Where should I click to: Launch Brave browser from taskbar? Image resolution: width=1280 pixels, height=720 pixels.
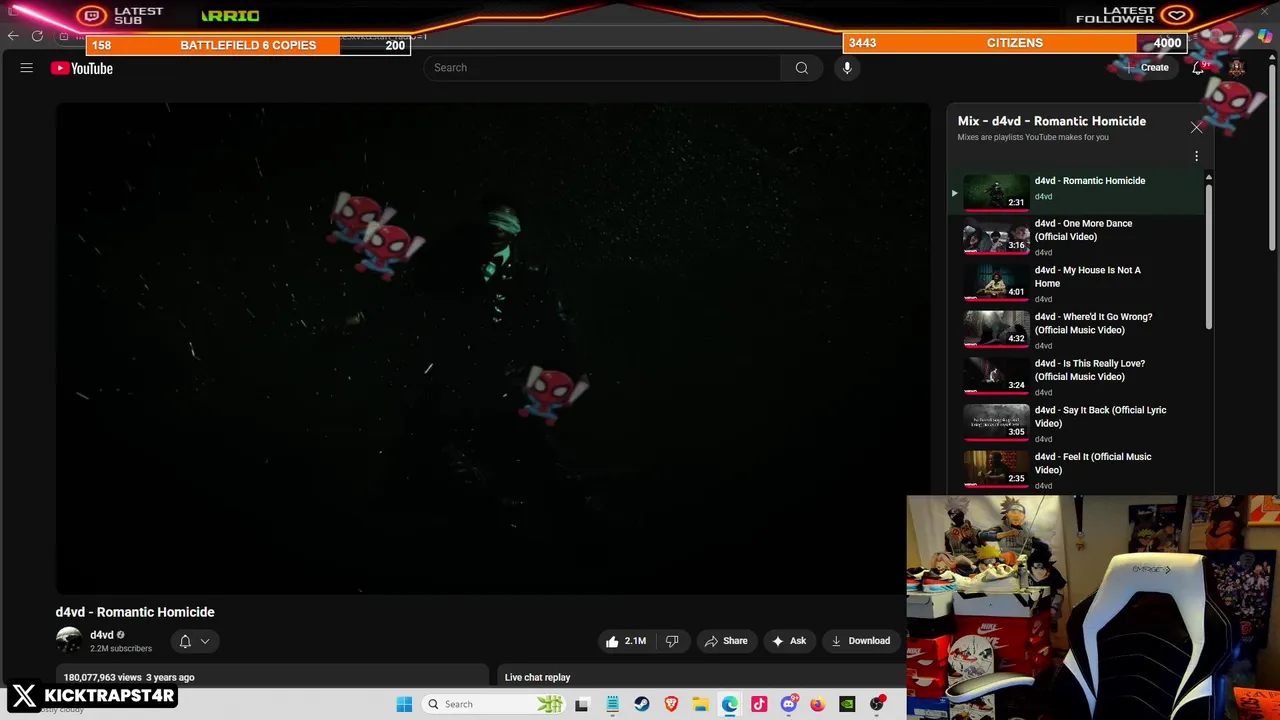point(671,704)
